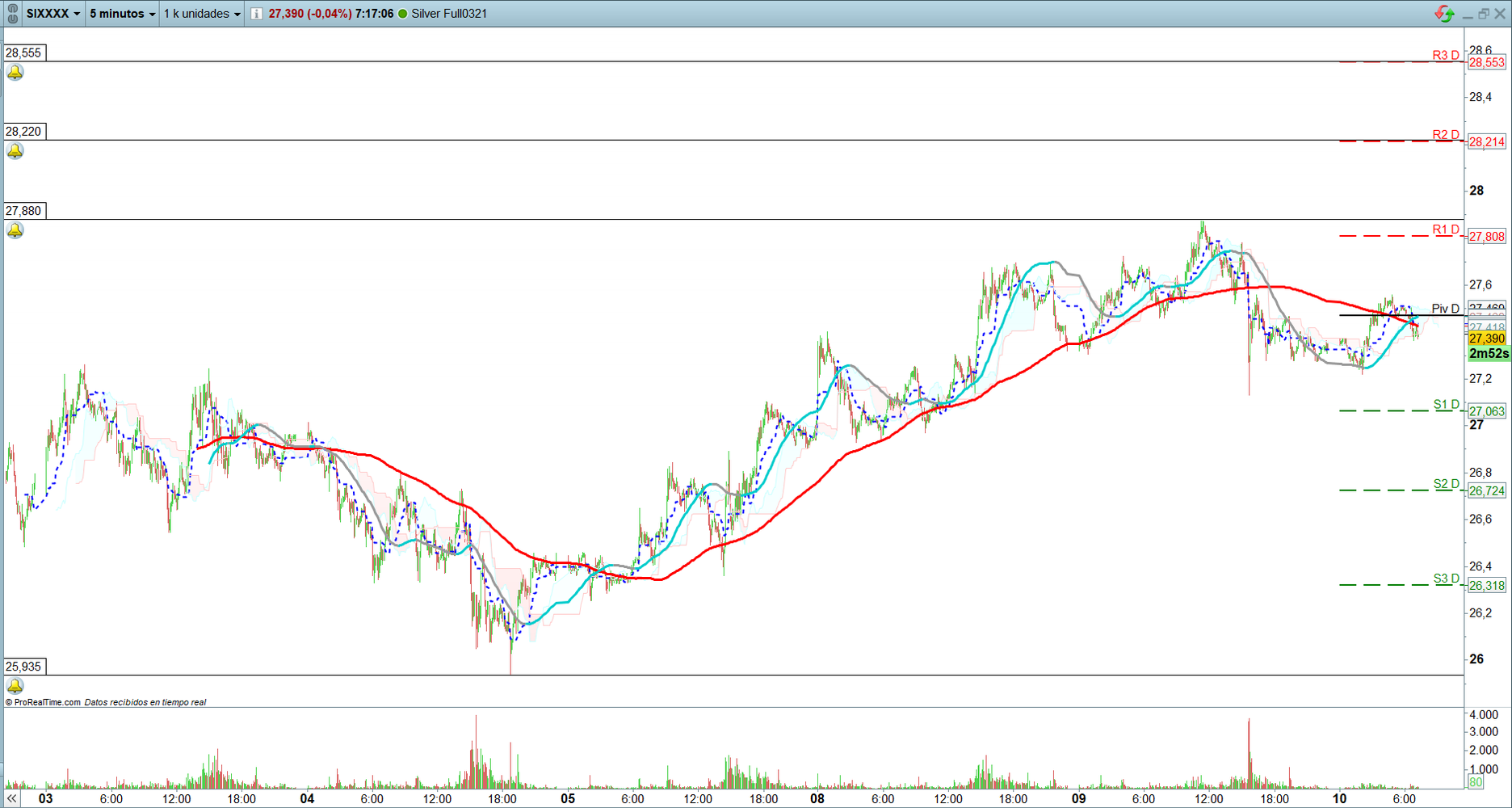Click the S3 D pivot label
Viewport: 1512px width, 808px height.
click(x=1447, y=579)
